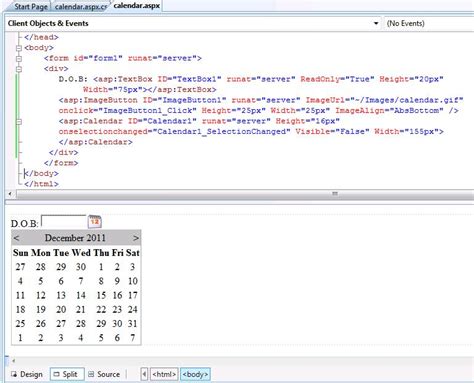Screen dimensions: 474x383
Task: Switch to Design view
Action: 27,374
